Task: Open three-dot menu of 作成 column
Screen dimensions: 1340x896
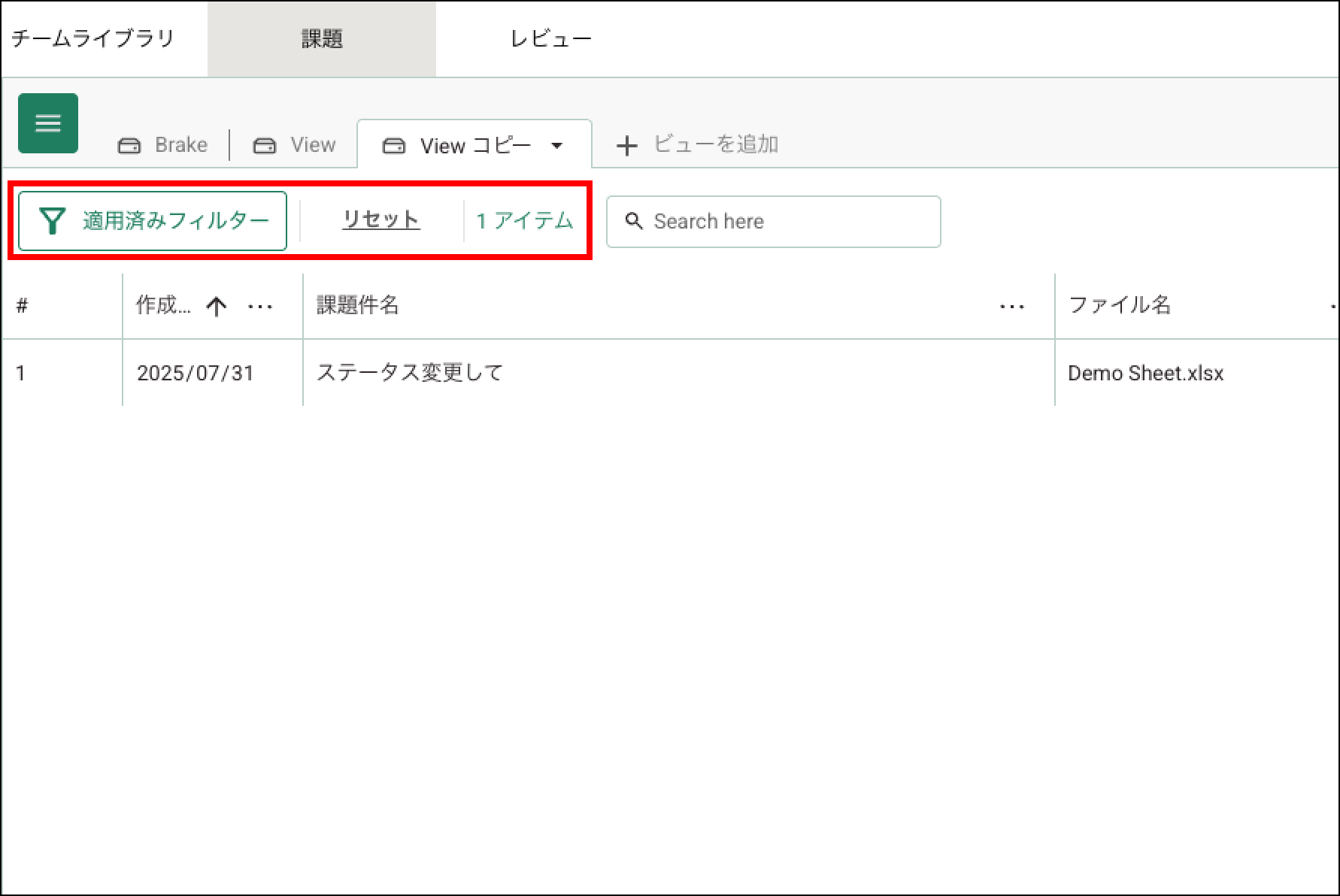Action: 260,306
